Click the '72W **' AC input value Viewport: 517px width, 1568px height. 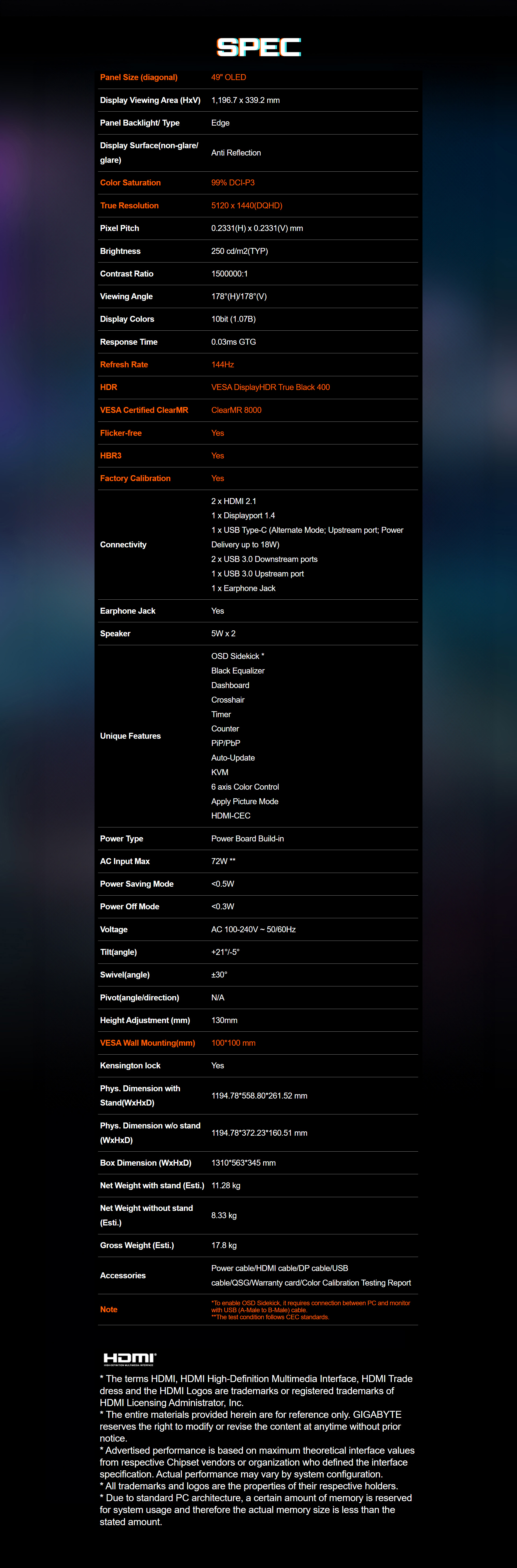click(223, 861)
